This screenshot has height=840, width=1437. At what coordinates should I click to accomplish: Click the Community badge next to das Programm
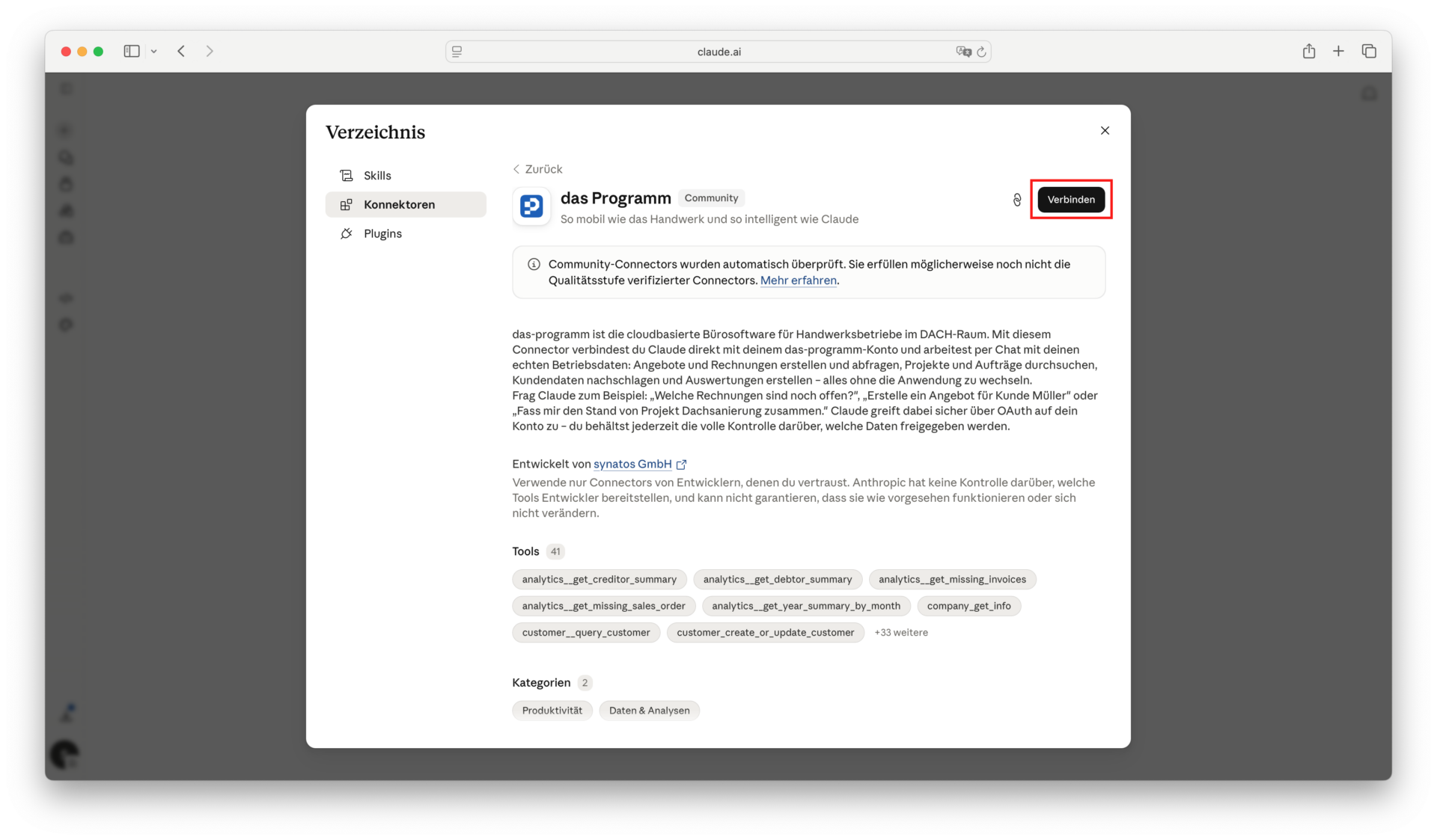711,197
